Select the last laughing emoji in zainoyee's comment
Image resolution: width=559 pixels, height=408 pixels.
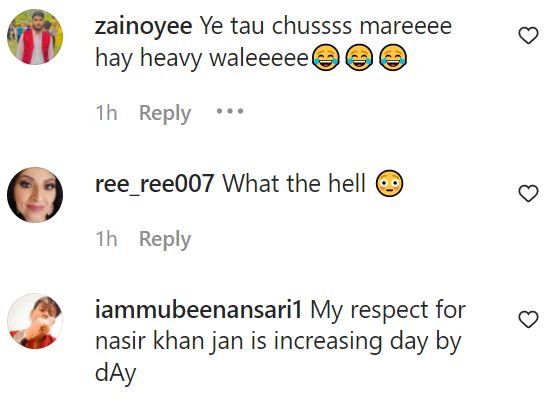393,58
